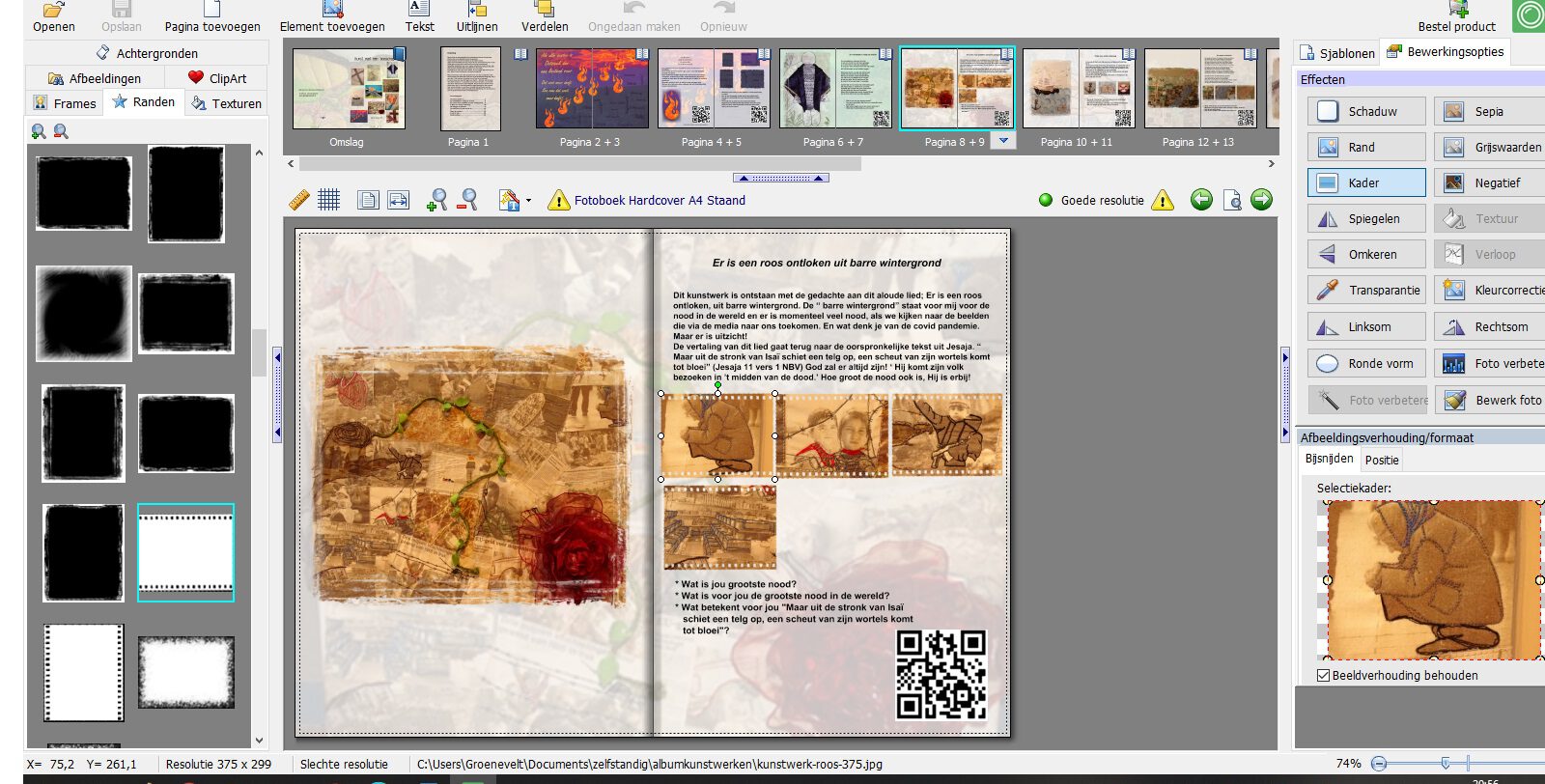The height and width of the screenshot is (784, 1545).
Task: Go to previous page with green arrow
Action: [x=1201, y=200]
